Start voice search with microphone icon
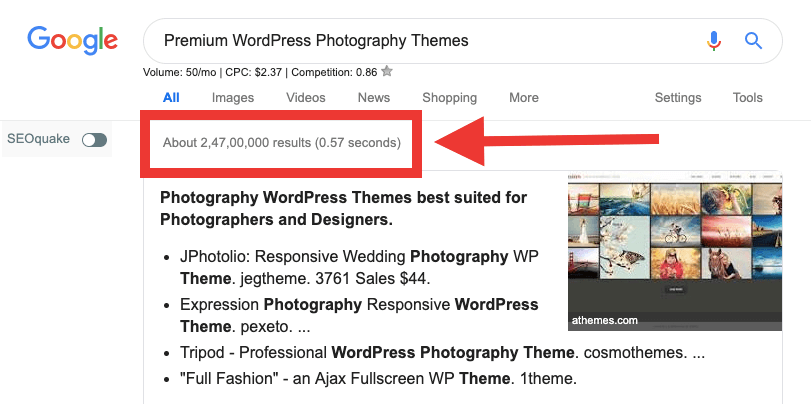 pos(714,40)
